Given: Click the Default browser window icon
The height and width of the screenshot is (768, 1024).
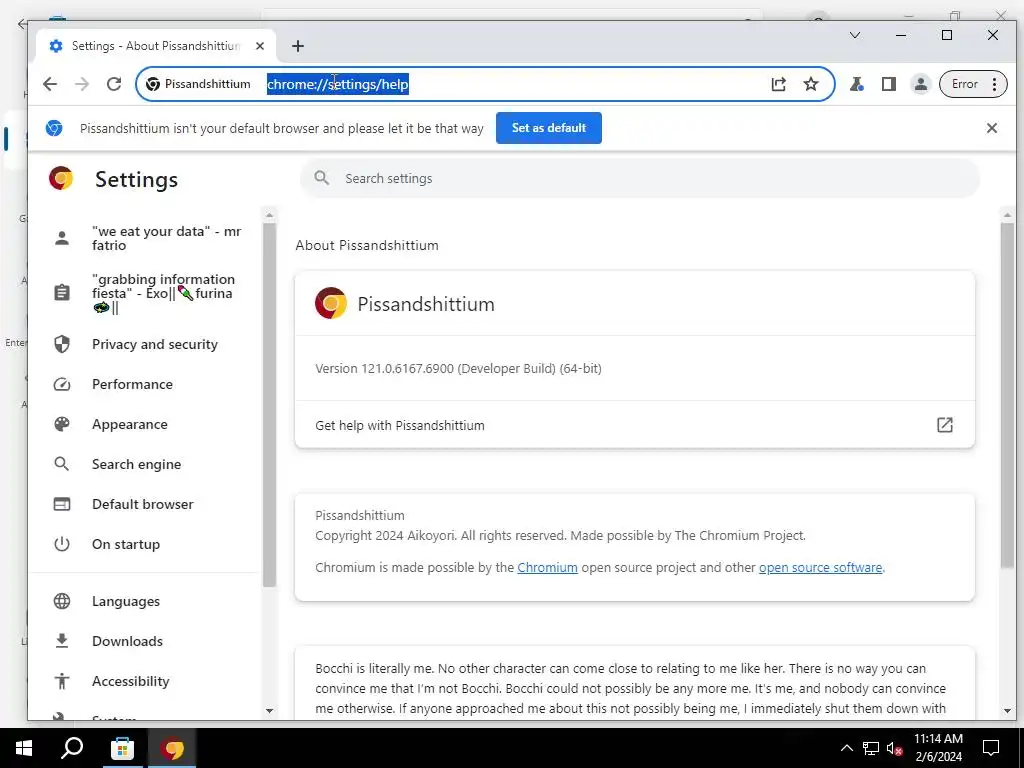Looking at the screenshot, I should coord(61,504).
